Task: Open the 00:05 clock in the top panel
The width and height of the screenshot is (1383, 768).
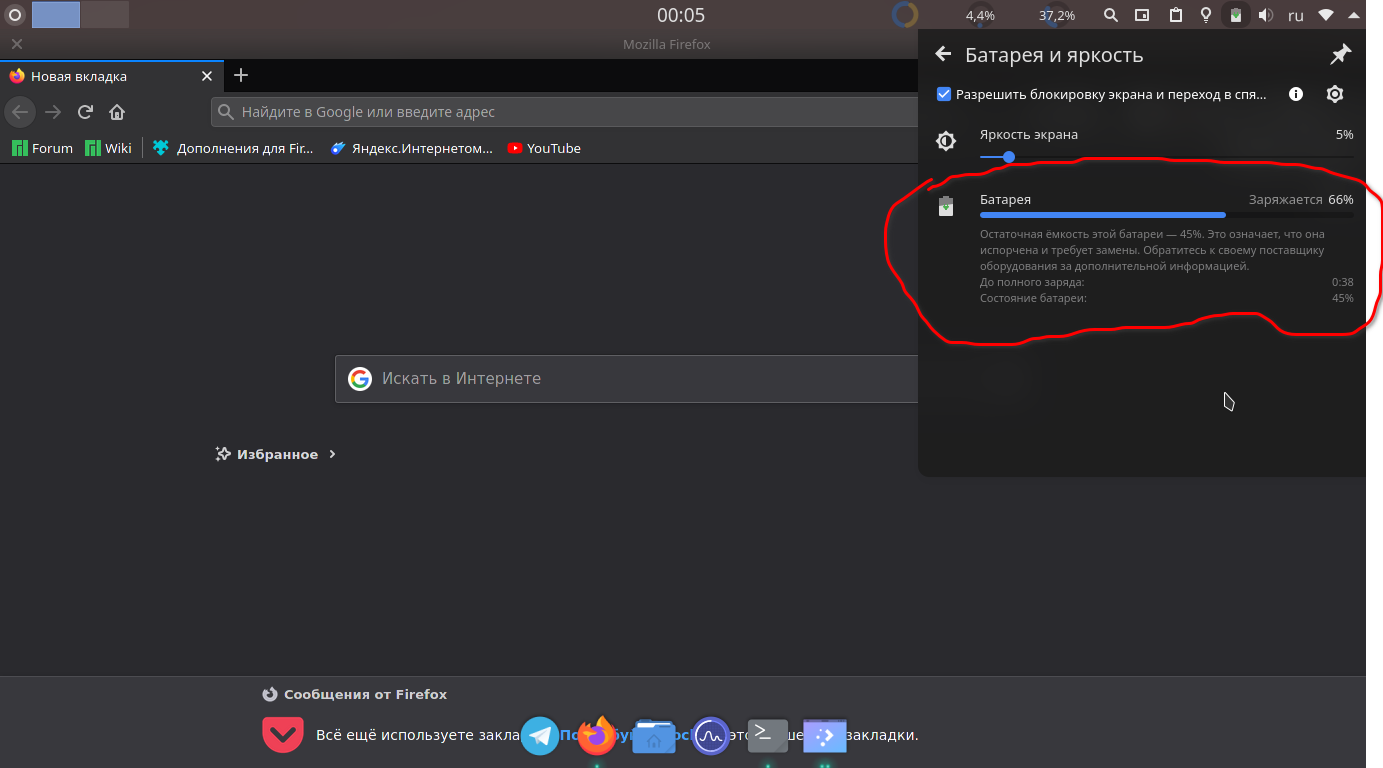Action: [681, 15]
